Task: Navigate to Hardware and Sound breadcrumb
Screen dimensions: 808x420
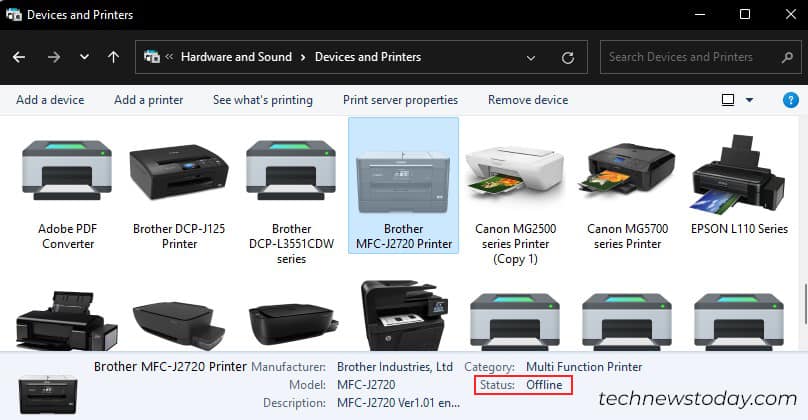Action: point(237,57)
